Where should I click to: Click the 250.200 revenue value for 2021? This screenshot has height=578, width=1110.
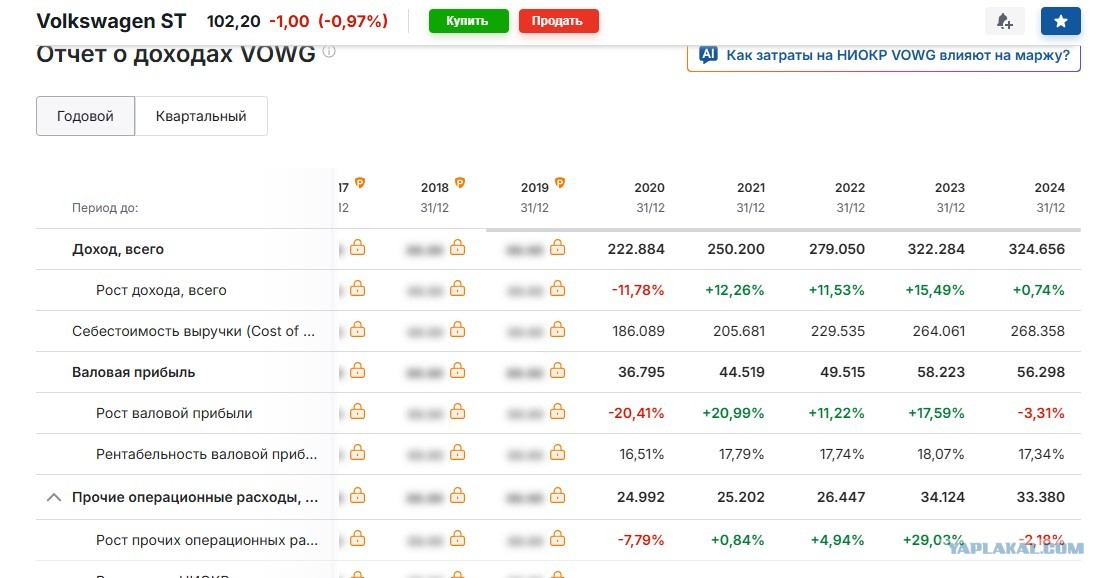pyautogui.click(x=736, y=249)
